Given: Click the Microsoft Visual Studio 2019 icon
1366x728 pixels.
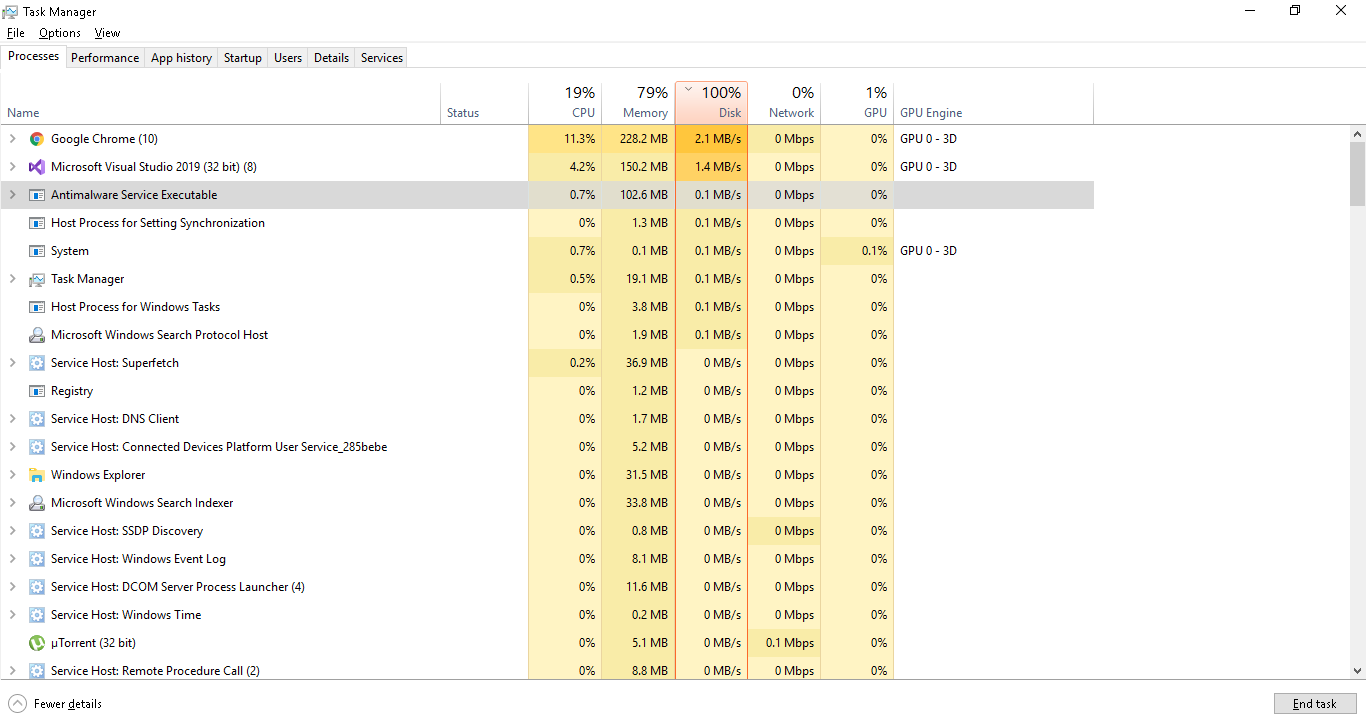Looking at the screenshot, I should coord(37,167).
